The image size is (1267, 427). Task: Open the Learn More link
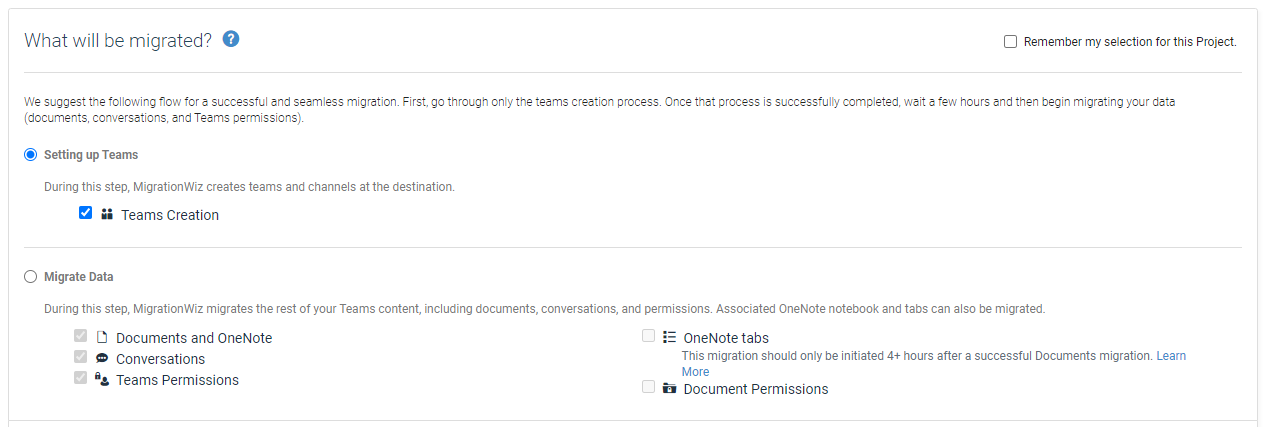[x=1171, y=356]
